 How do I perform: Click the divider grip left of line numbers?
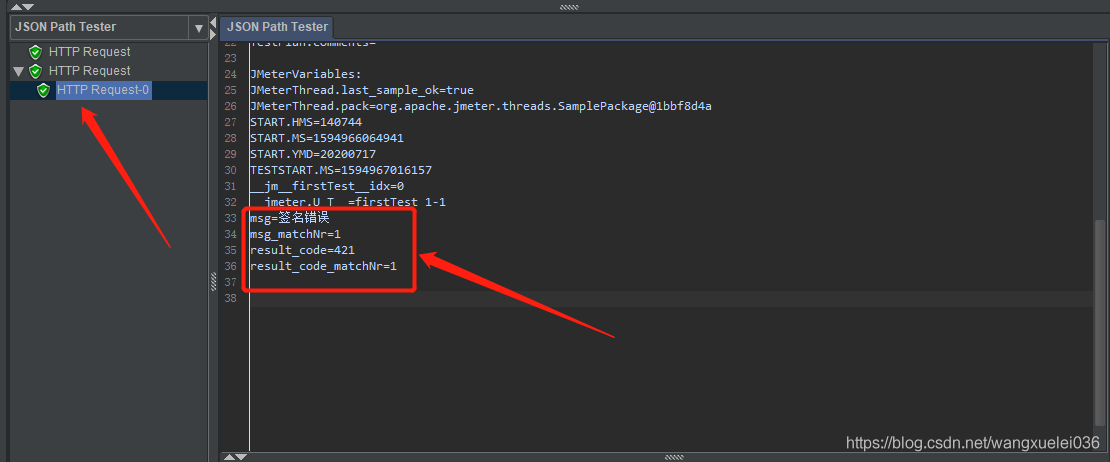tap(213, 282)
